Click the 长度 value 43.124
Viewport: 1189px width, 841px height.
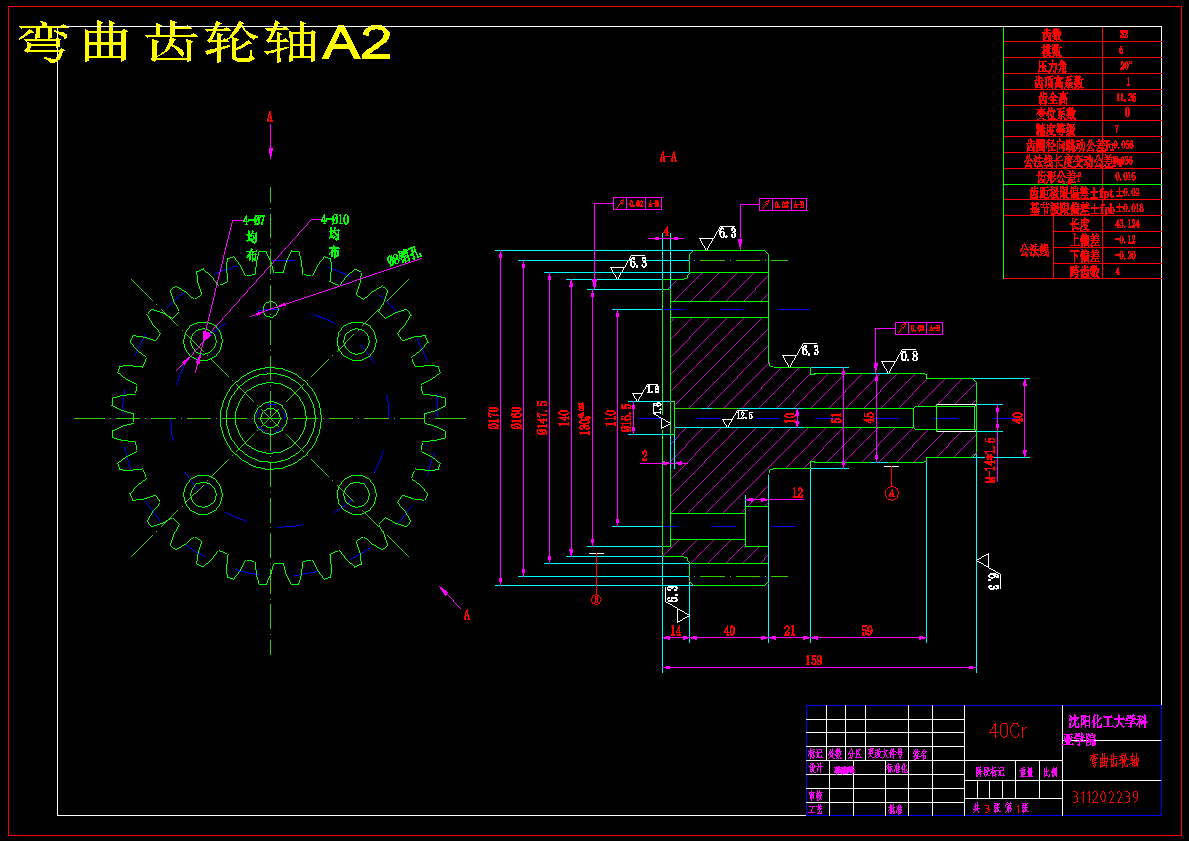tap(1127, 224)
